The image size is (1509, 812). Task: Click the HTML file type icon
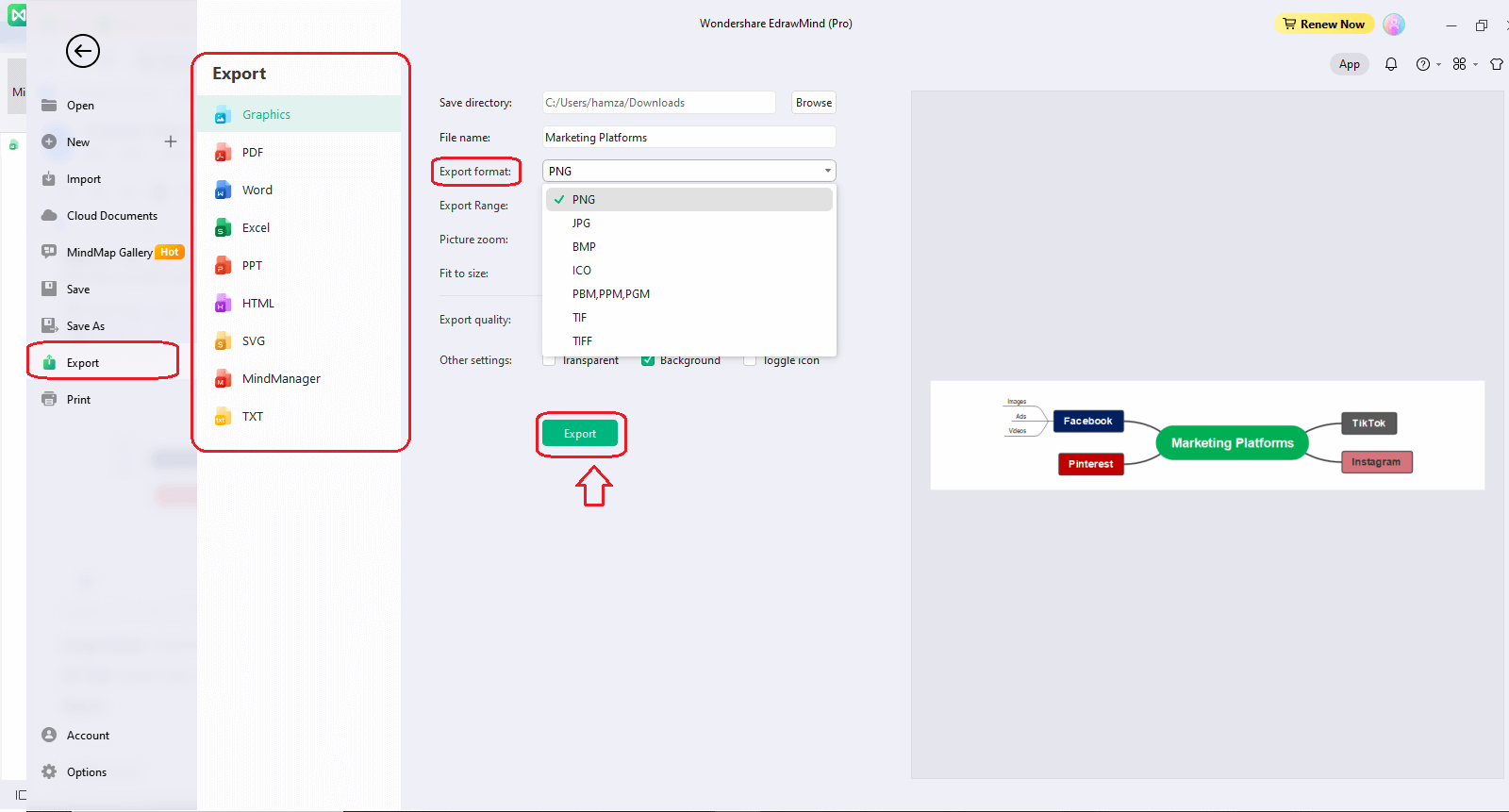tap(223, 303)
